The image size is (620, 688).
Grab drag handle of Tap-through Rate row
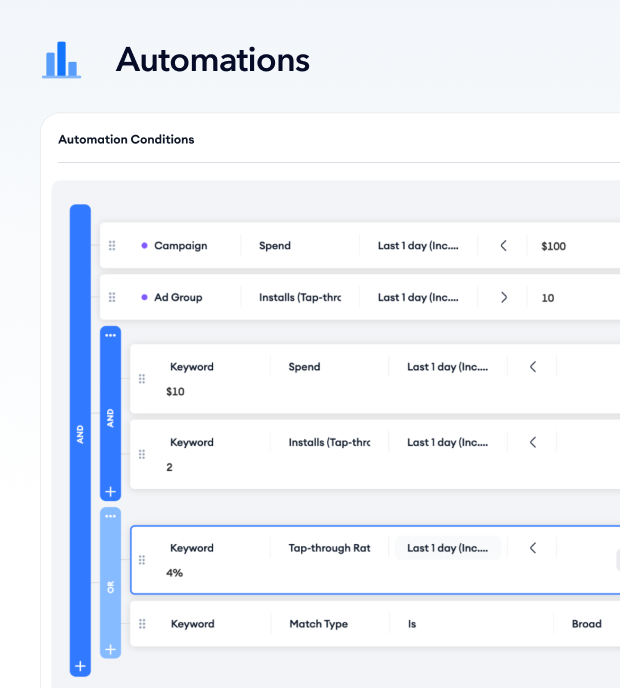(x=142, y=560)
